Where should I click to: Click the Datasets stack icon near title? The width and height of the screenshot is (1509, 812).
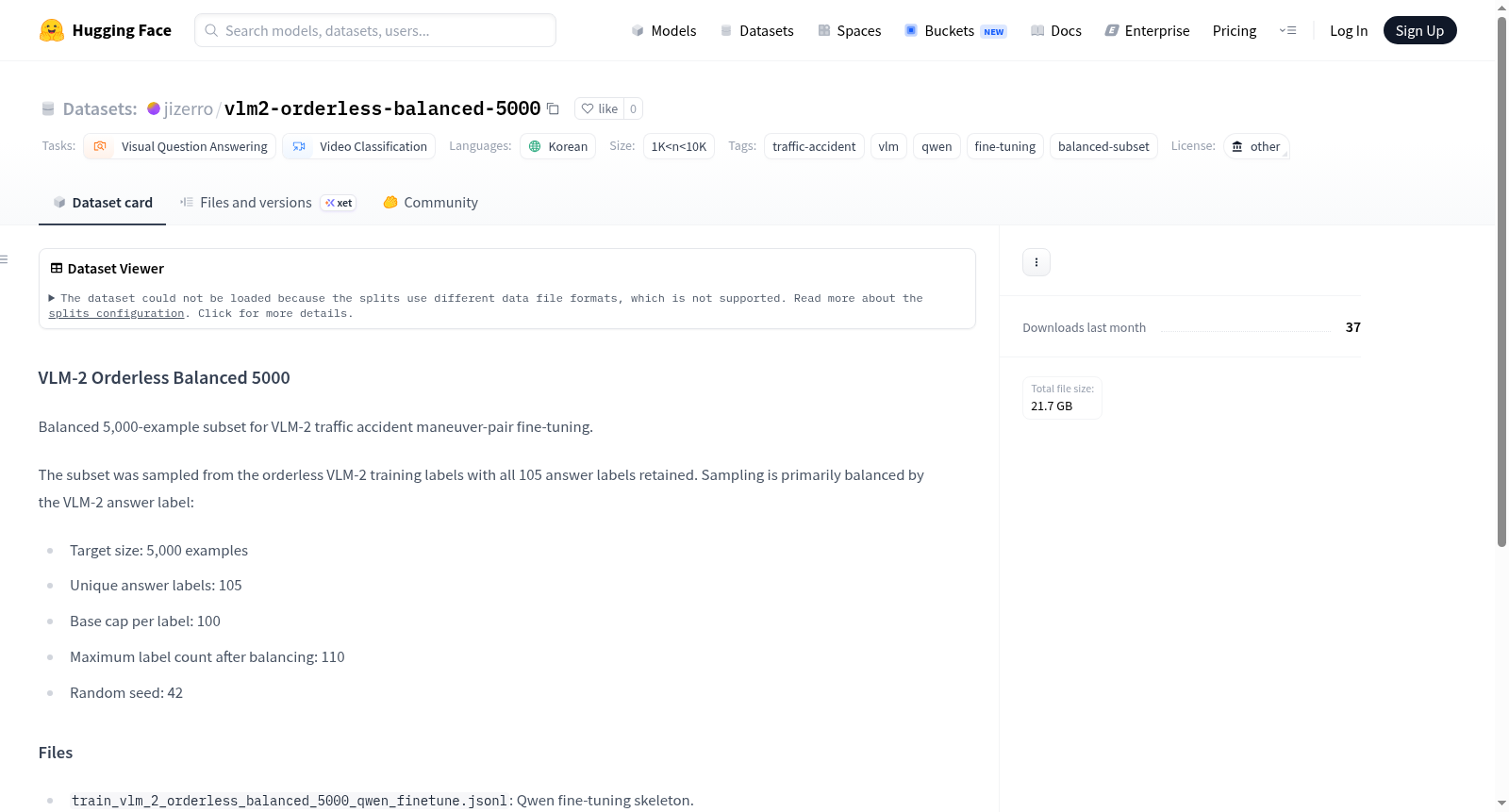pyautogui.click(x=48, y=109)
